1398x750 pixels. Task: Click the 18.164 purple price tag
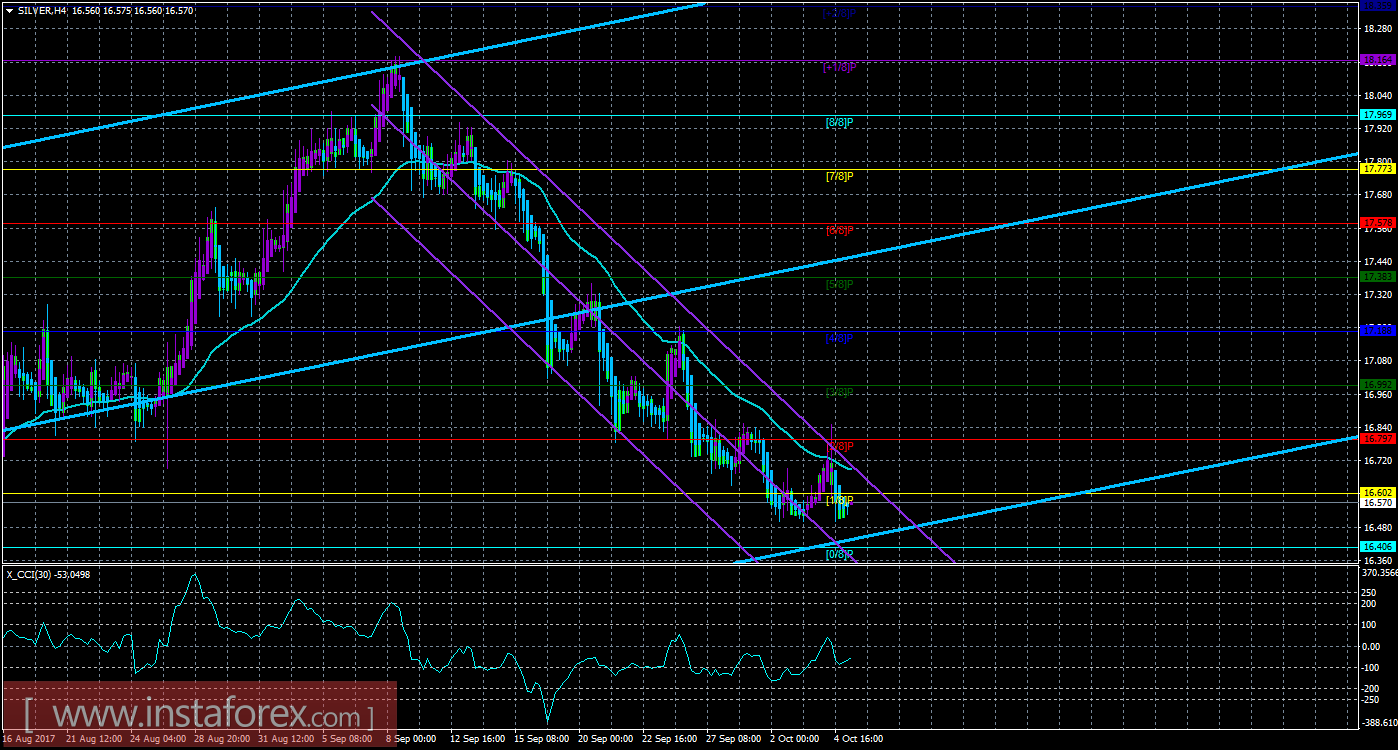pos(1377,60)
